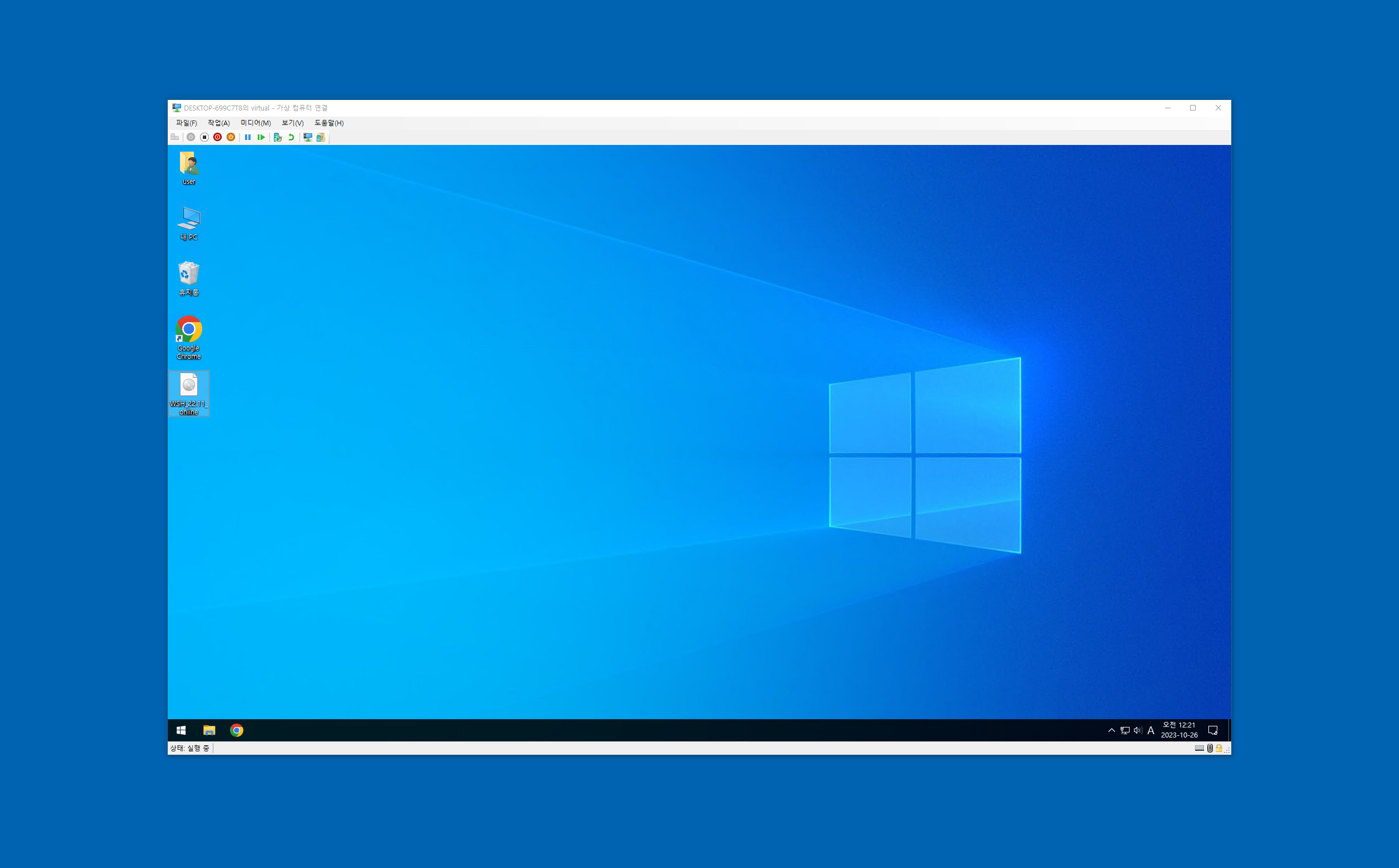Create a checkpoint via toolbar icon

(278, 137)
